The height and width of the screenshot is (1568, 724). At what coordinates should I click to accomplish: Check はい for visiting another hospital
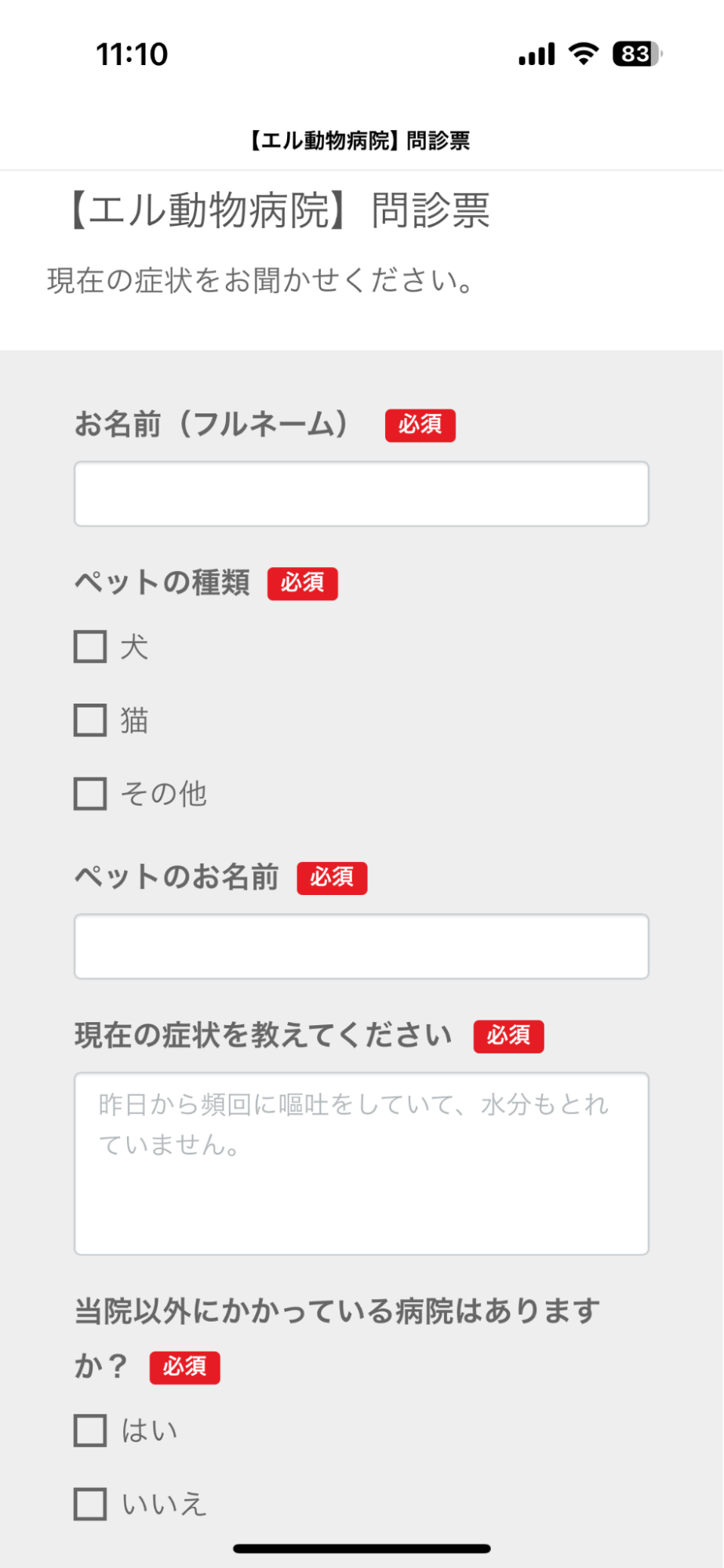coord(89,1429)
